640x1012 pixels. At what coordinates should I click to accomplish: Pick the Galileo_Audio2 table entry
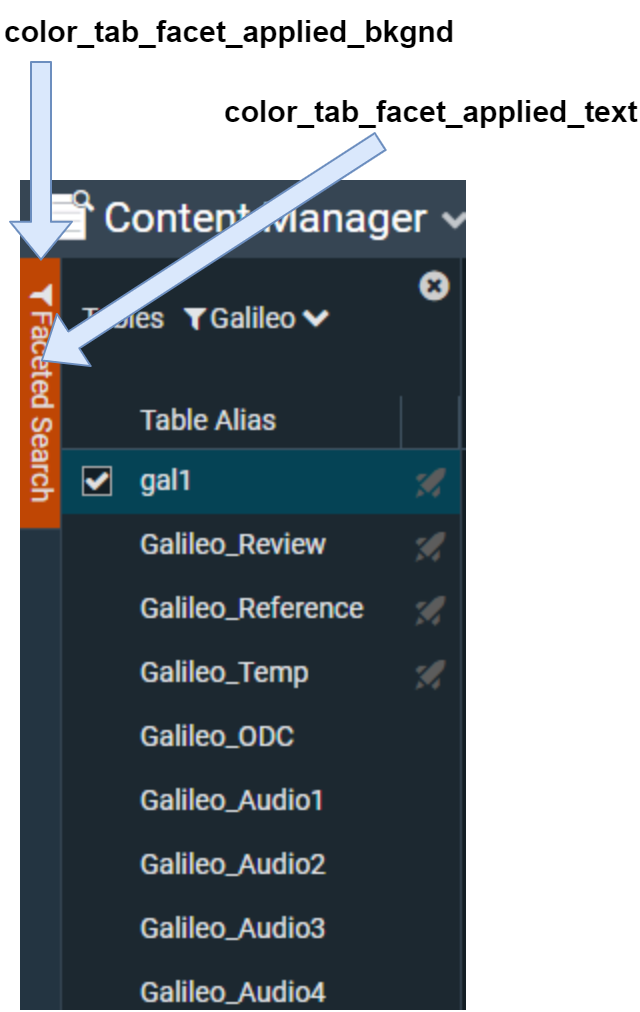(x=233, y=865)
